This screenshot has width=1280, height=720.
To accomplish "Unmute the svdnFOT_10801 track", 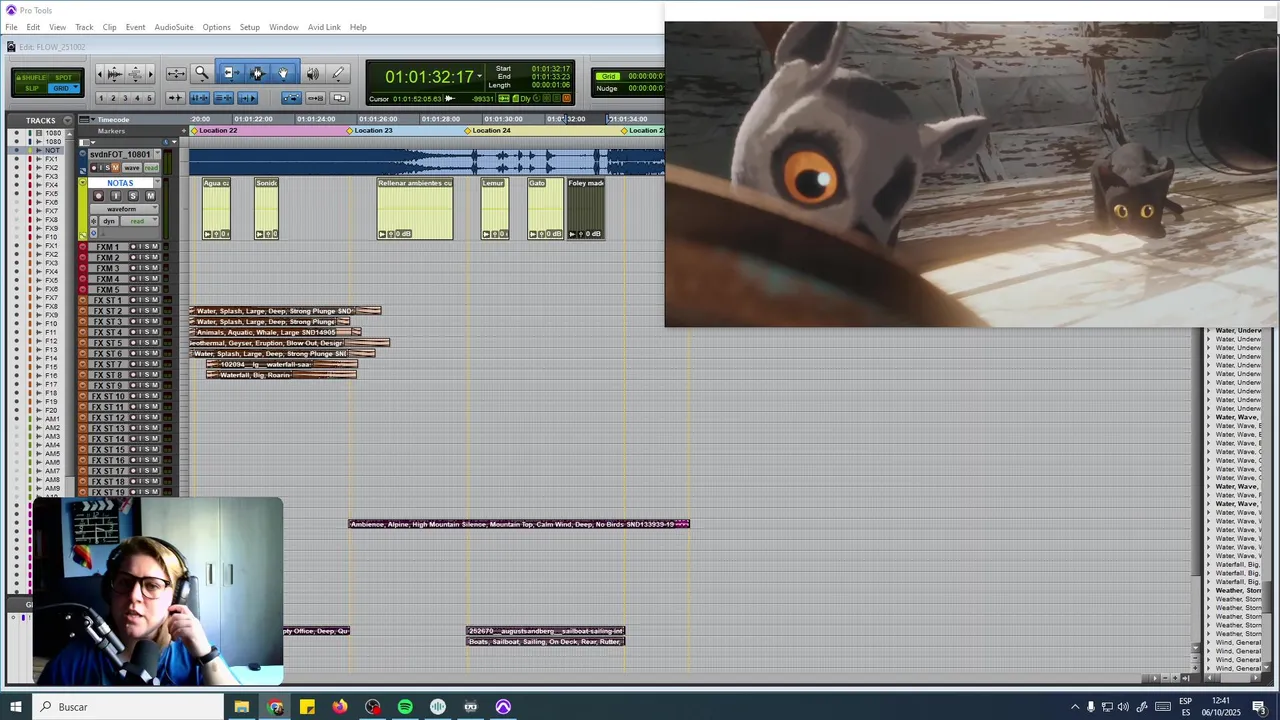I will [x=115, y=167].
